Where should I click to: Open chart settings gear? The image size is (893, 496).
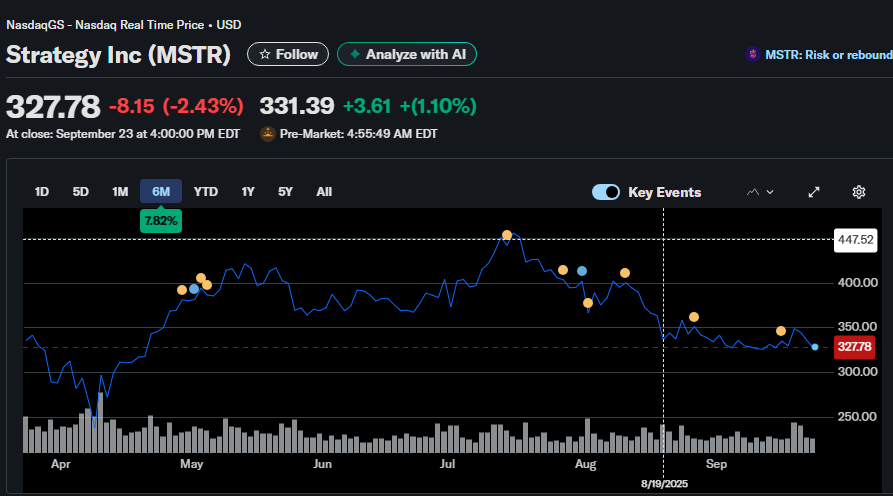(859, 192)
